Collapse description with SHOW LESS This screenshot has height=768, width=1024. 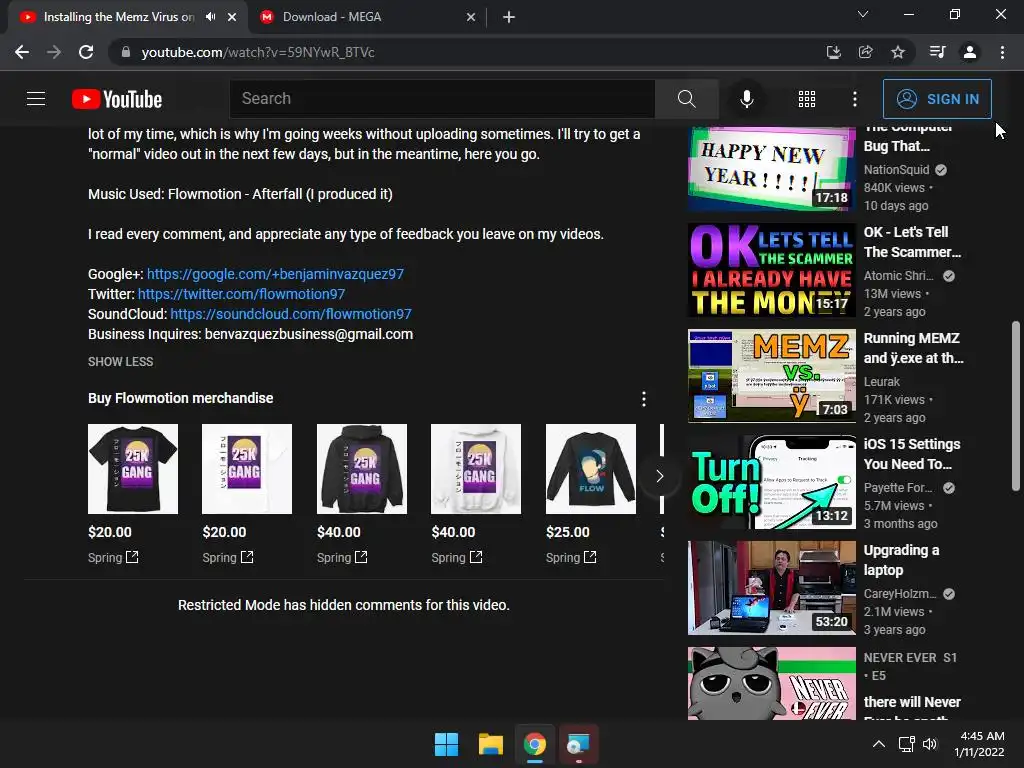pos(121,362)
